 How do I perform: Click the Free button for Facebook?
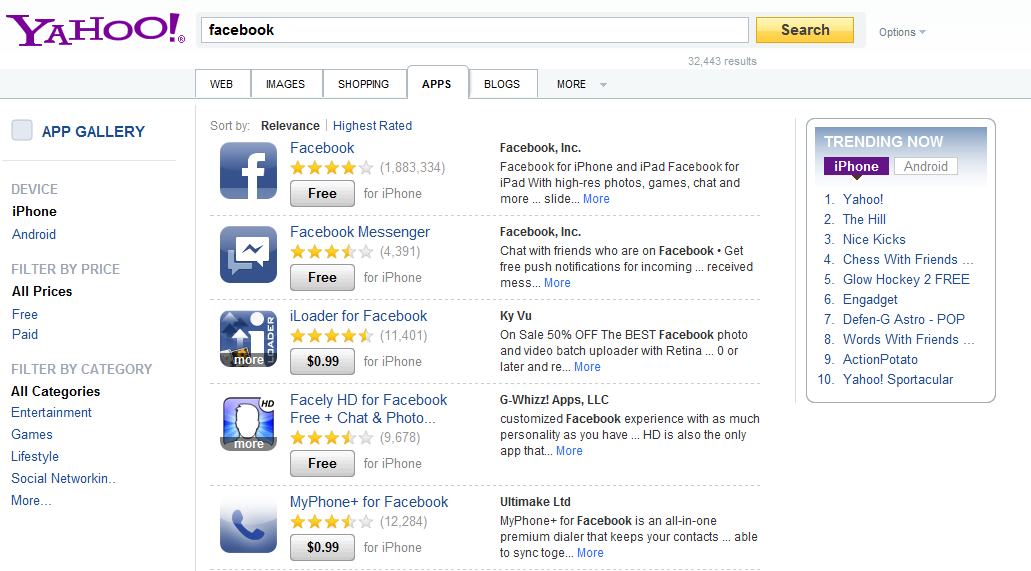click(322, 193)
